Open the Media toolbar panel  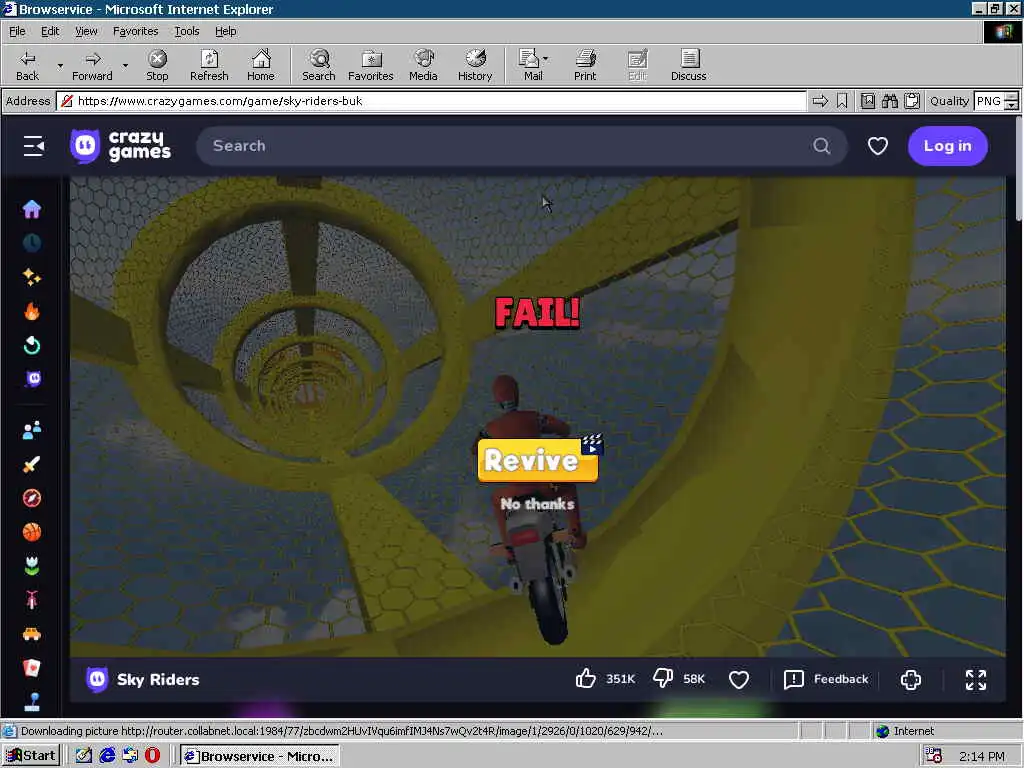(x=423, y=65)
